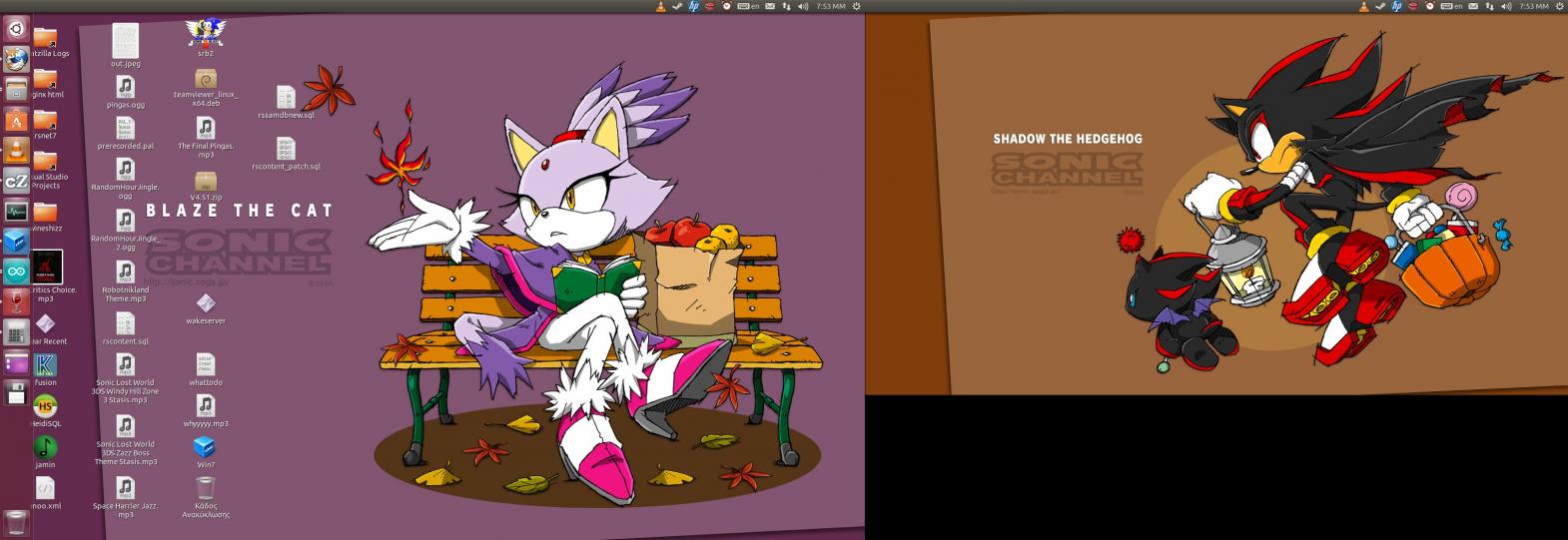Launch VLC from the Unity launcher
Viewport: 1568px width, 540px height.
pos(16,151)
